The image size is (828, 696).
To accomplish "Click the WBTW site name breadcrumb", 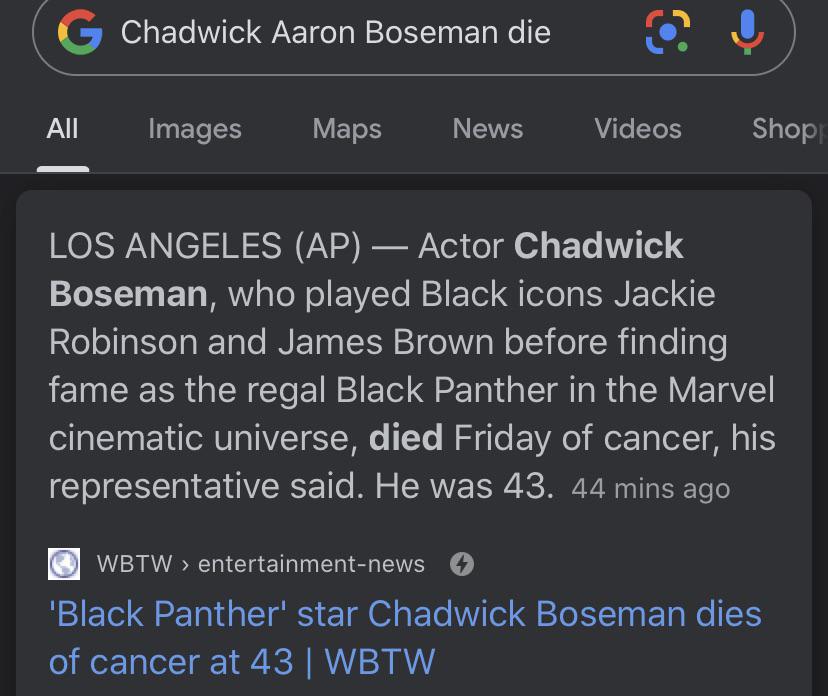I will click(x=134, y=564).
